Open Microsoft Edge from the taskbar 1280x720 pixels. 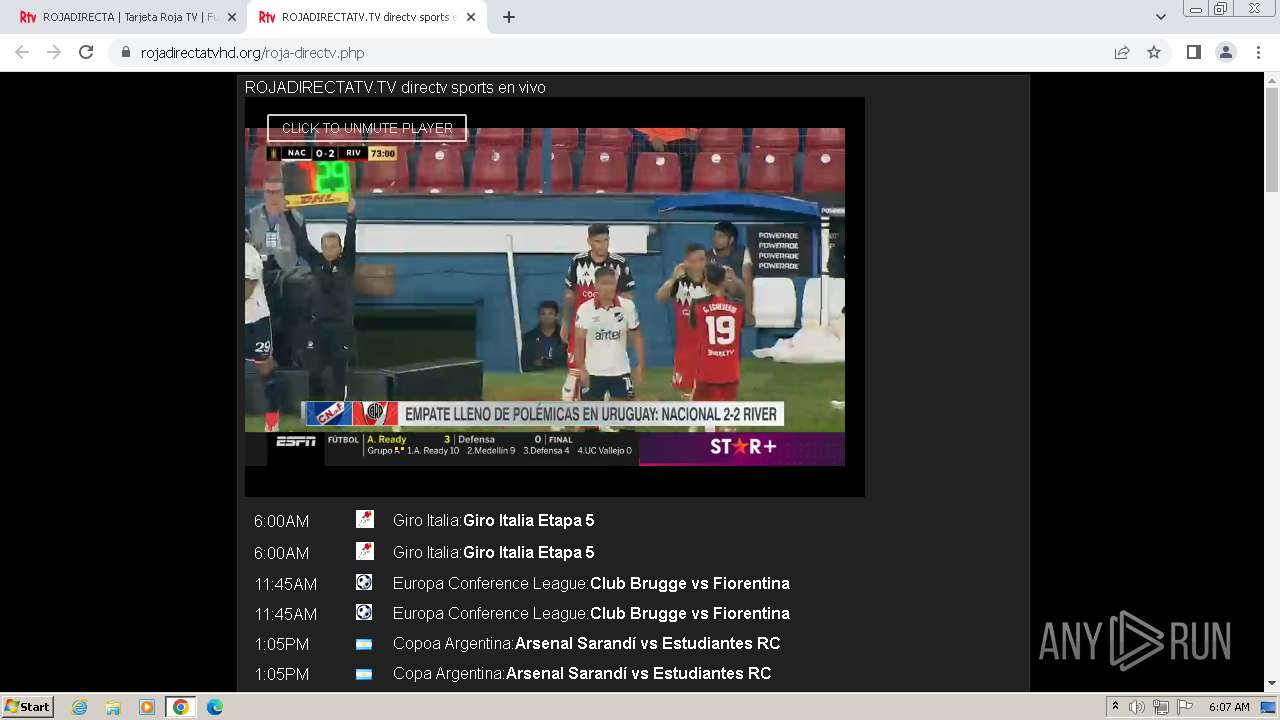[x=215, y=707]
